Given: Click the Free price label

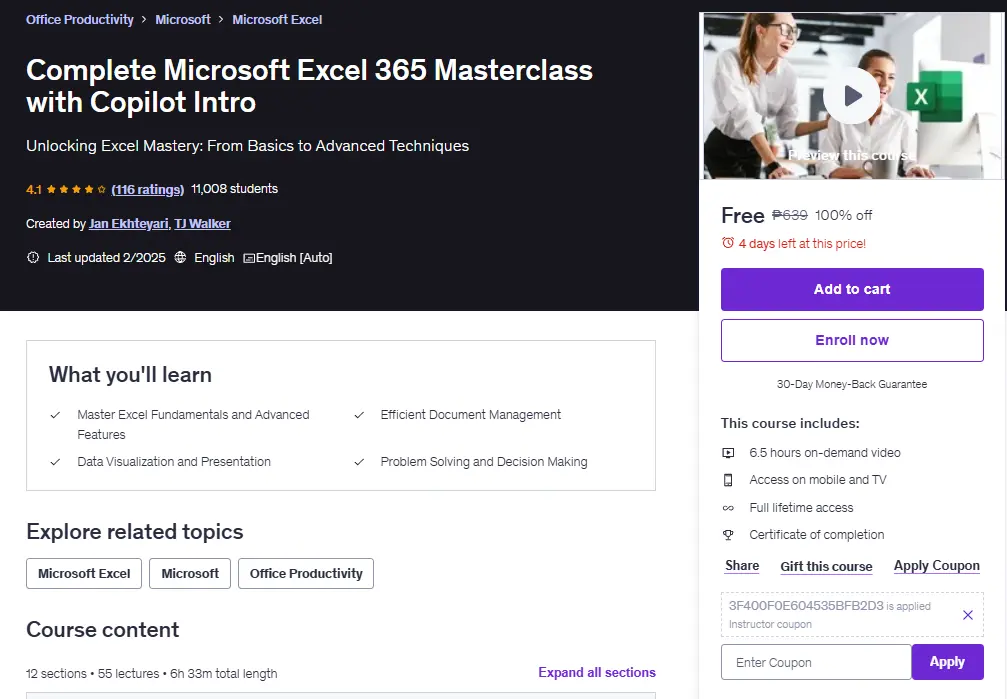Looking at the screenshot, I should (x=742, y=216).
